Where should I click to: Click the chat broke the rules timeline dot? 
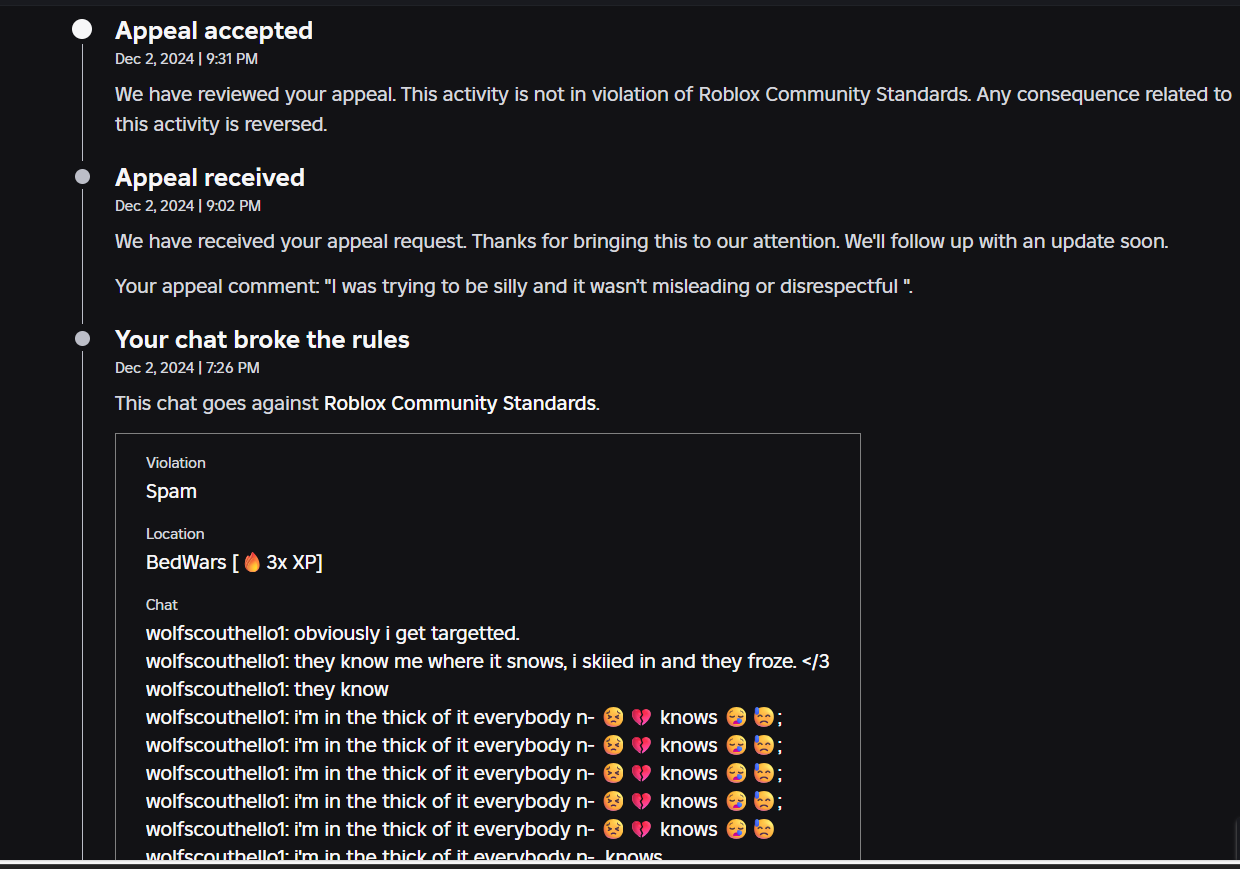pyautogui.click(x=82, y=339)
